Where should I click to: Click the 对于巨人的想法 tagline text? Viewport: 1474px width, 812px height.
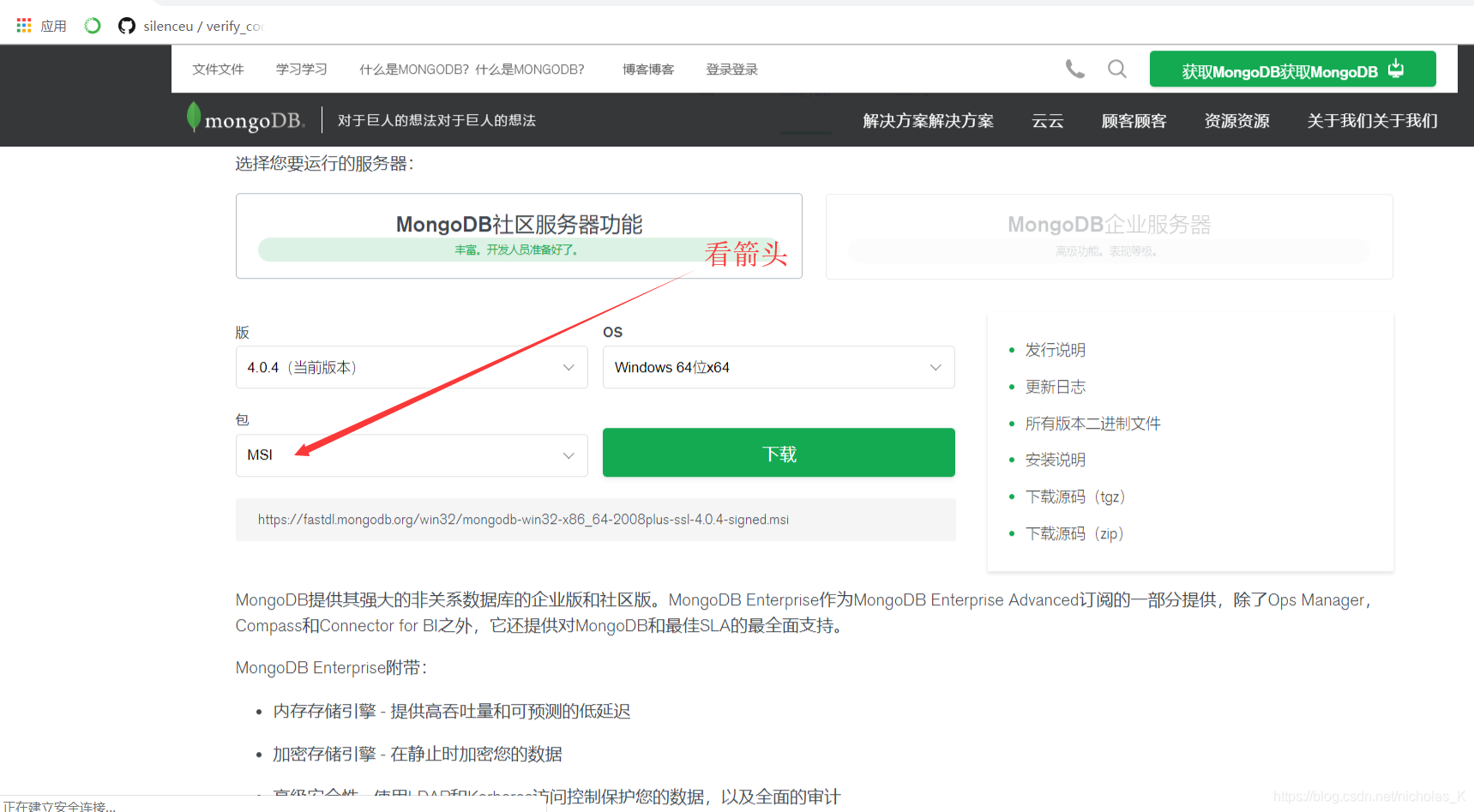pos(436,120)
